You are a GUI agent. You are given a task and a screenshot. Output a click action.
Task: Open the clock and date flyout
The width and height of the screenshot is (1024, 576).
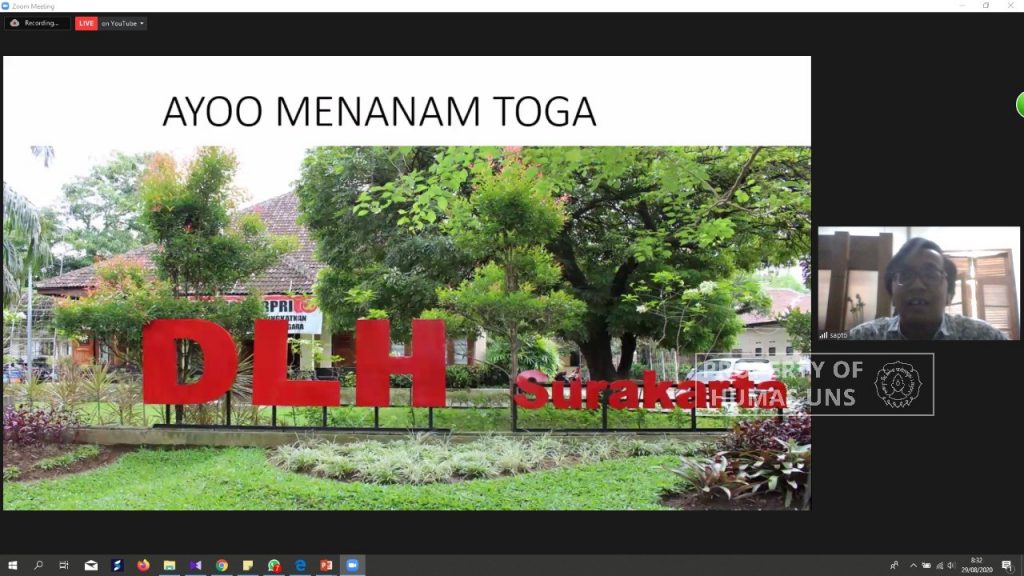[976, 566]
